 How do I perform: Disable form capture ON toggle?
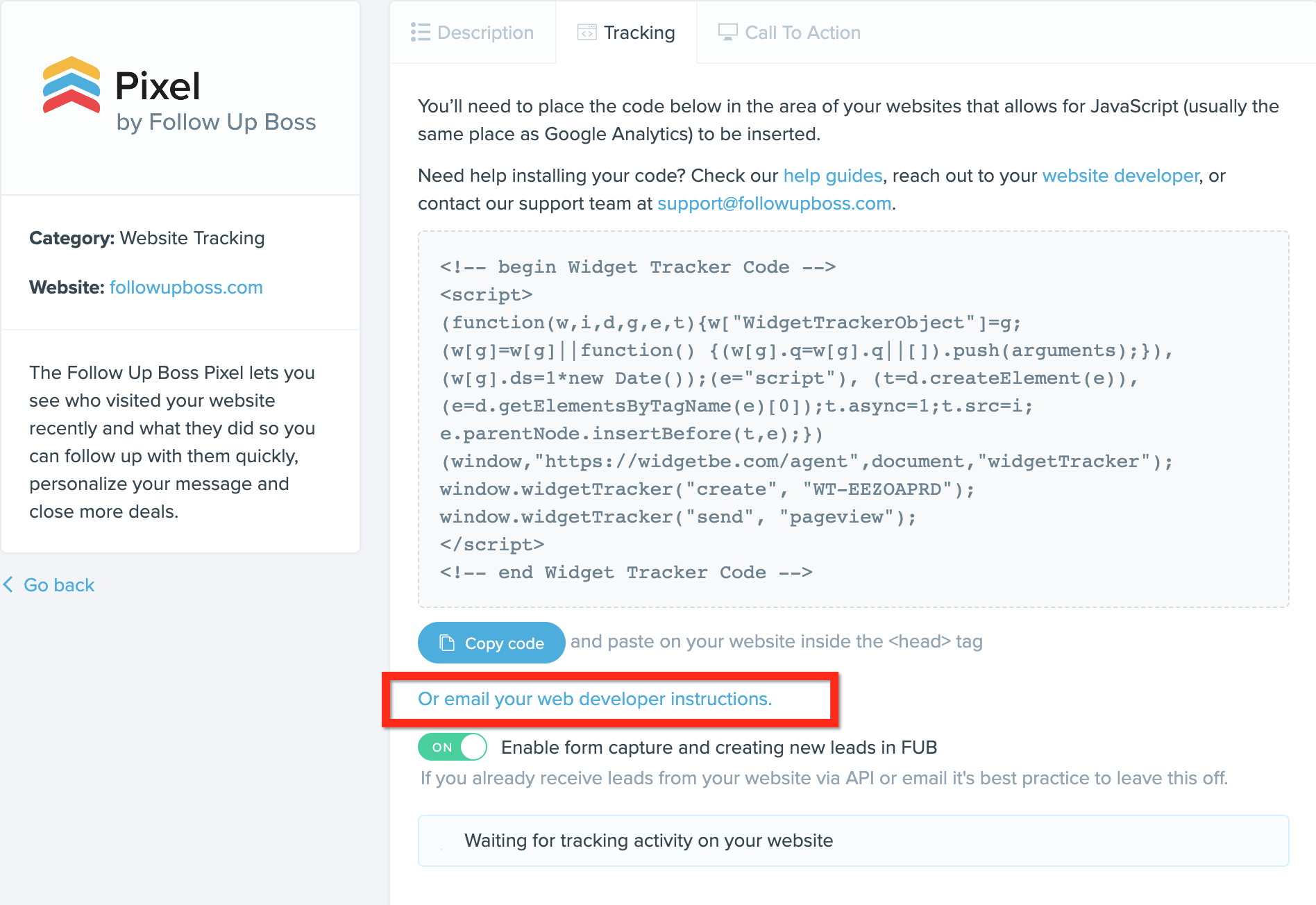453,747
